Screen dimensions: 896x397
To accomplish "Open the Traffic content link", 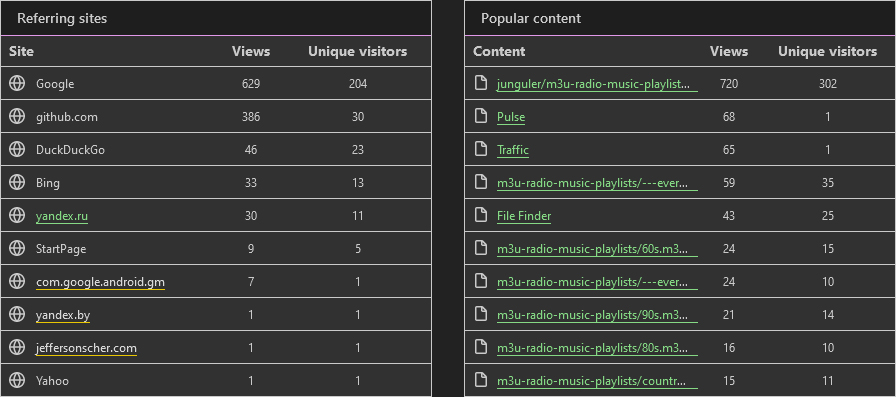I will (x=513, y=150).
